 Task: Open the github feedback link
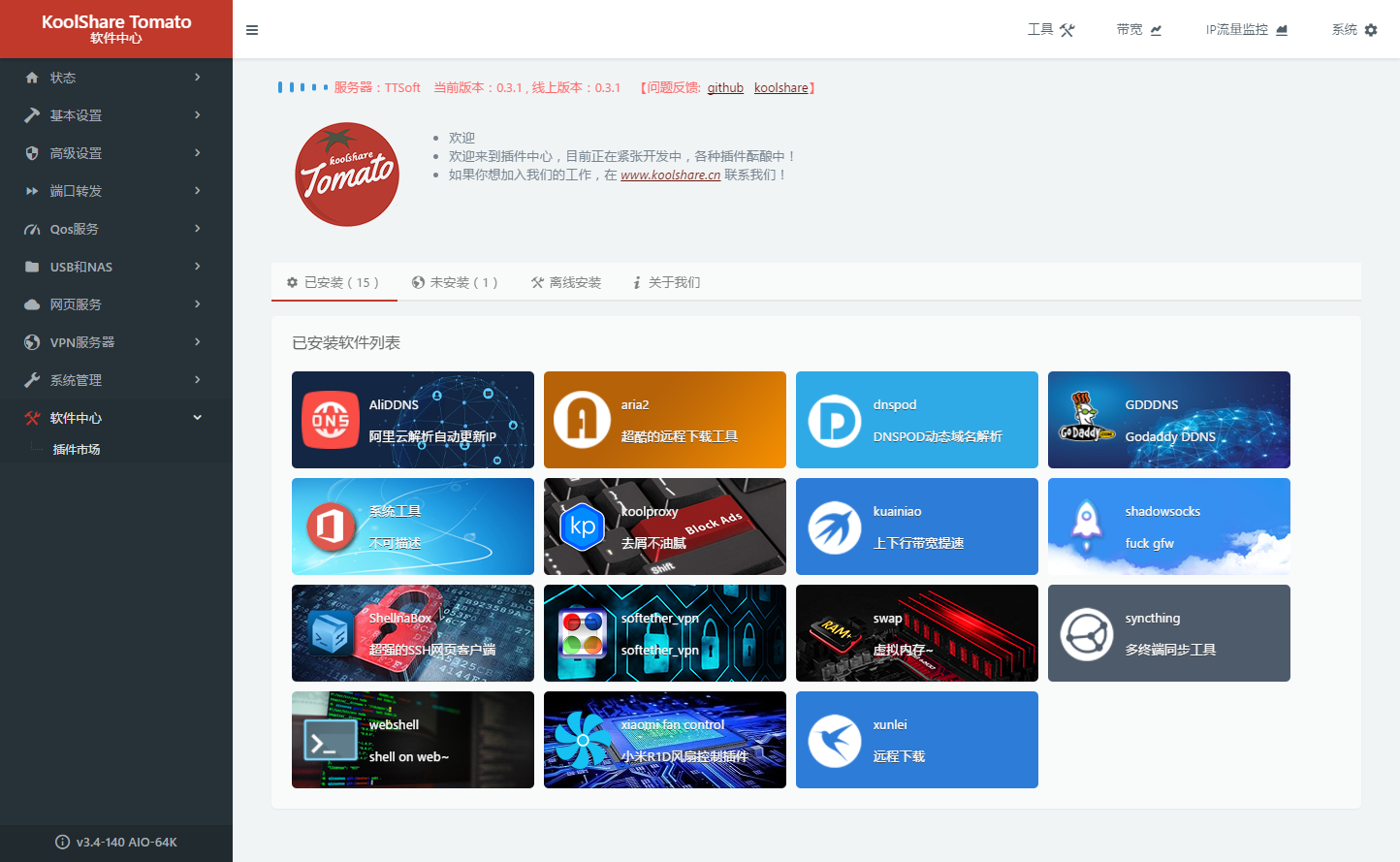pos(725,87)
